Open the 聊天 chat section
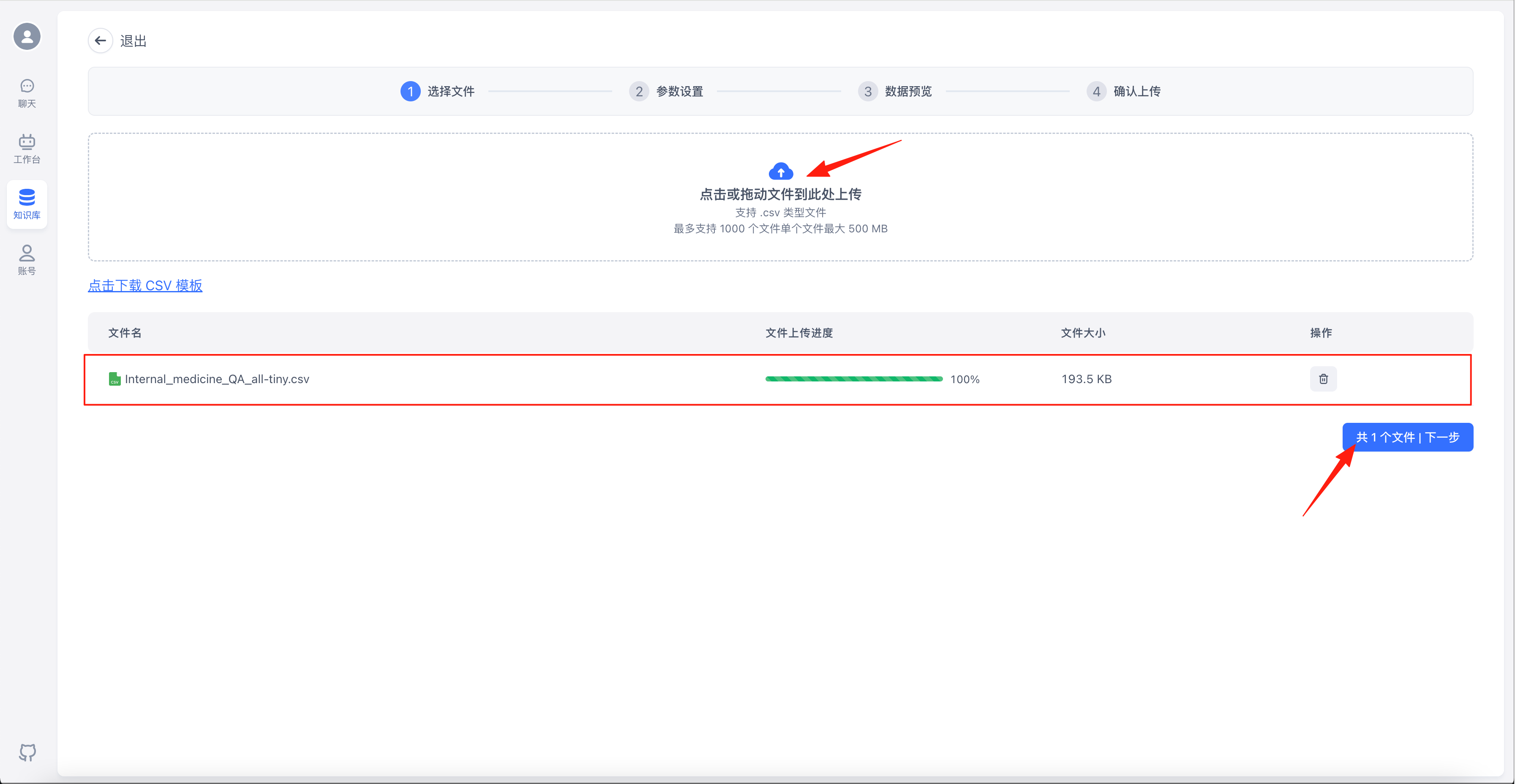Viewport: 1515px width, 784px height. tap(27, 93)
